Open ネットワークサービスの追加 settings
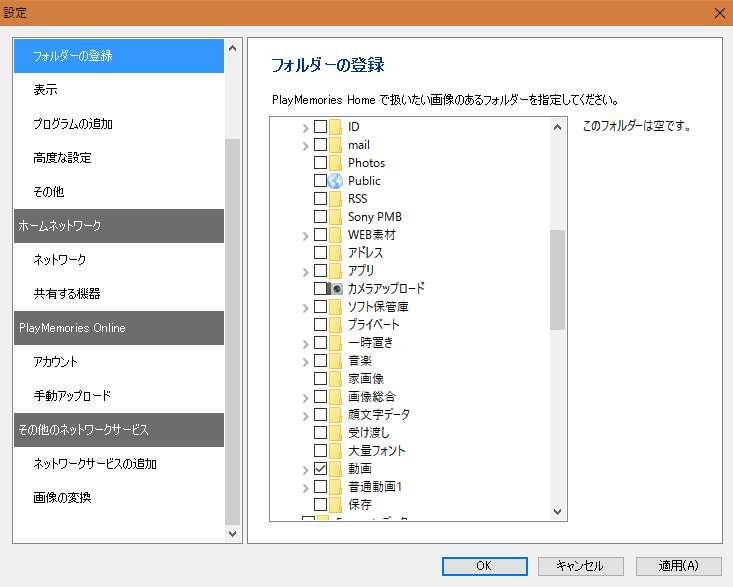Screen dimensions: 733x587 (x=119, y=464)
